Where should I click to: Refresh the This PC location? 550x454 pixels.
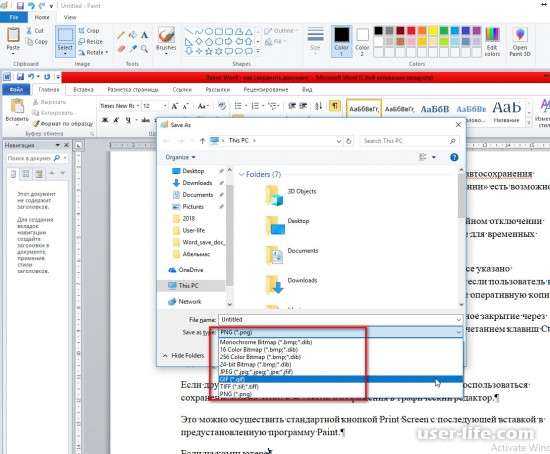pos(348,141)
